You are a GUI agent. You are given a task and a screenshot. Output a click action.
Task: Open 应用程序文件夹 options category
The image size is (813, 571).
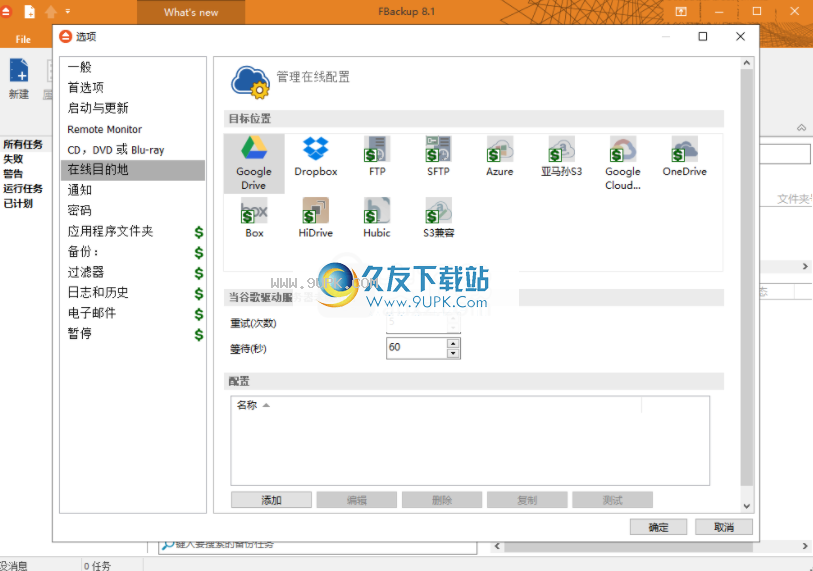pyautogui.click(x=133, y=231)
